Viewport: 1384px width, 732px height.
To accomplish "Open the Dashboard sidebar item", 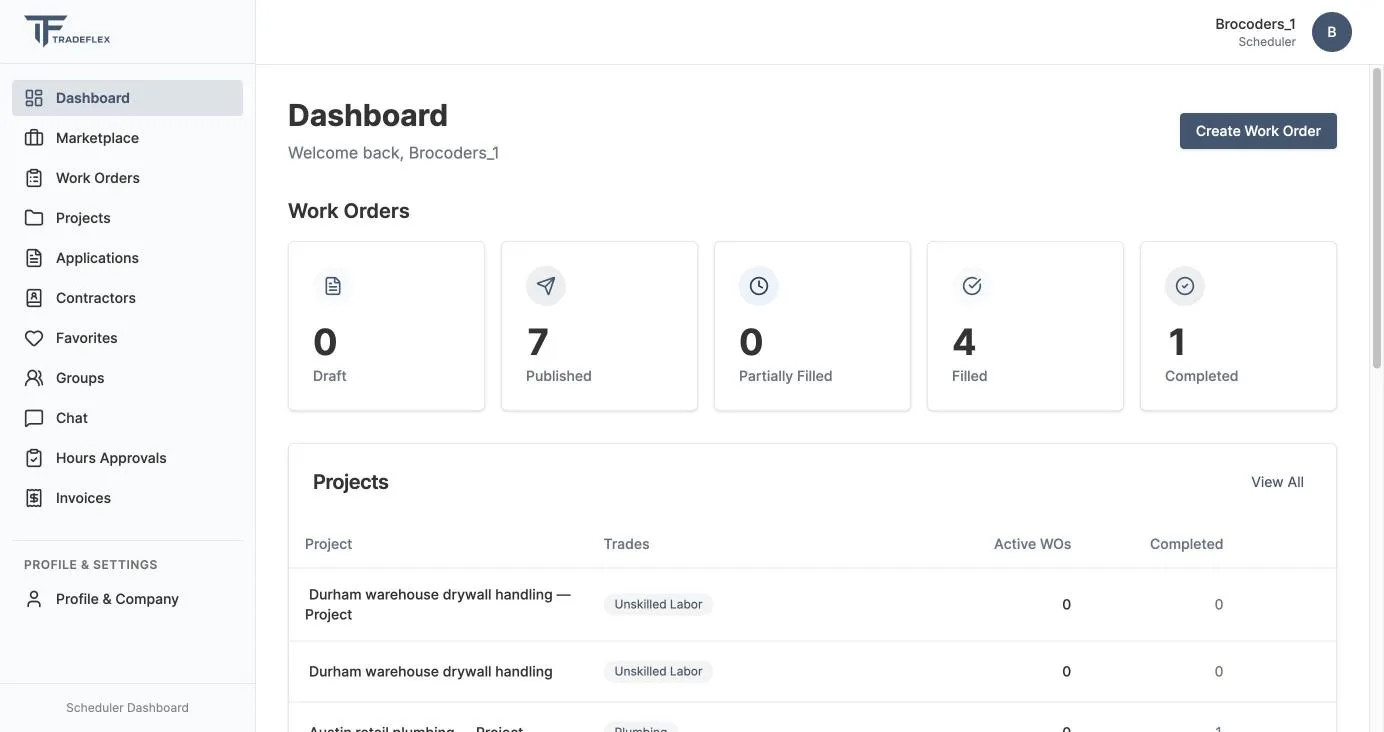I will [127, 98].
